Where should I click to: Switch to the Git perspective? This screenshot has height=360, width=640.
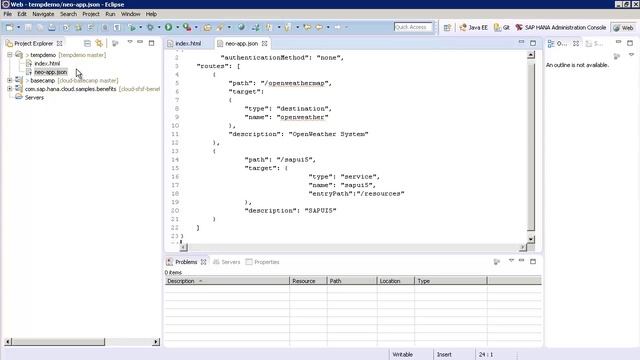502,27
